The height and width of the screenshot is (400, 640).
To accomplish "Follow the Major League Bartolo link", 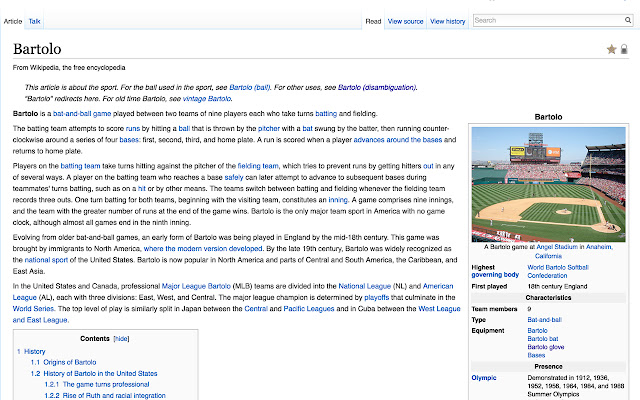I will coord(196,286).
